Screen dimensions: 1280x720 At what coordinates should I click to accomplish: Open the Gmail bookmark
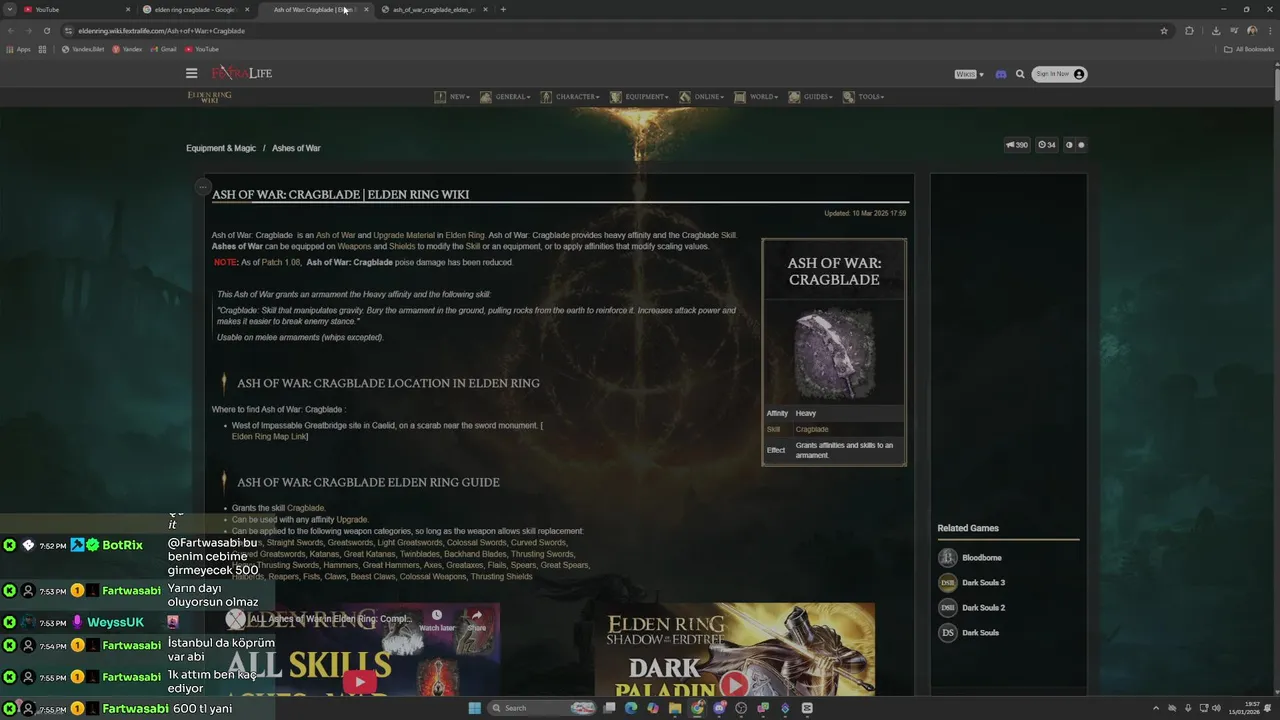click(163, 49)
